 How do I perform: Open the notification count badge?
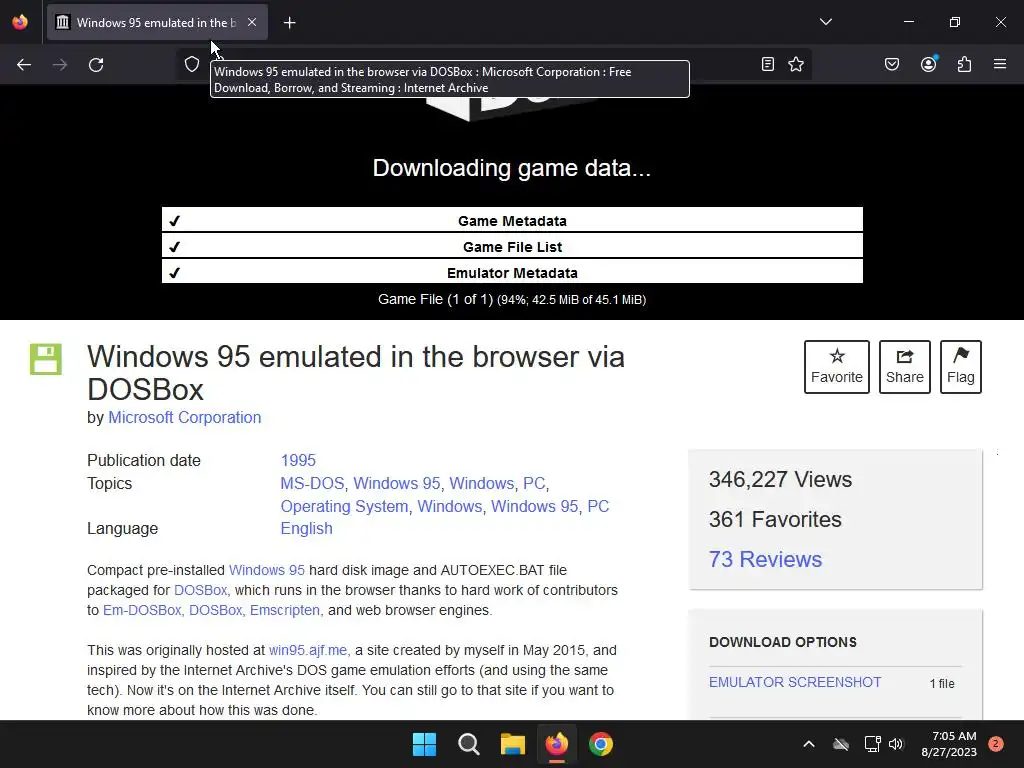pyautogui.click(x=996, y=744)
